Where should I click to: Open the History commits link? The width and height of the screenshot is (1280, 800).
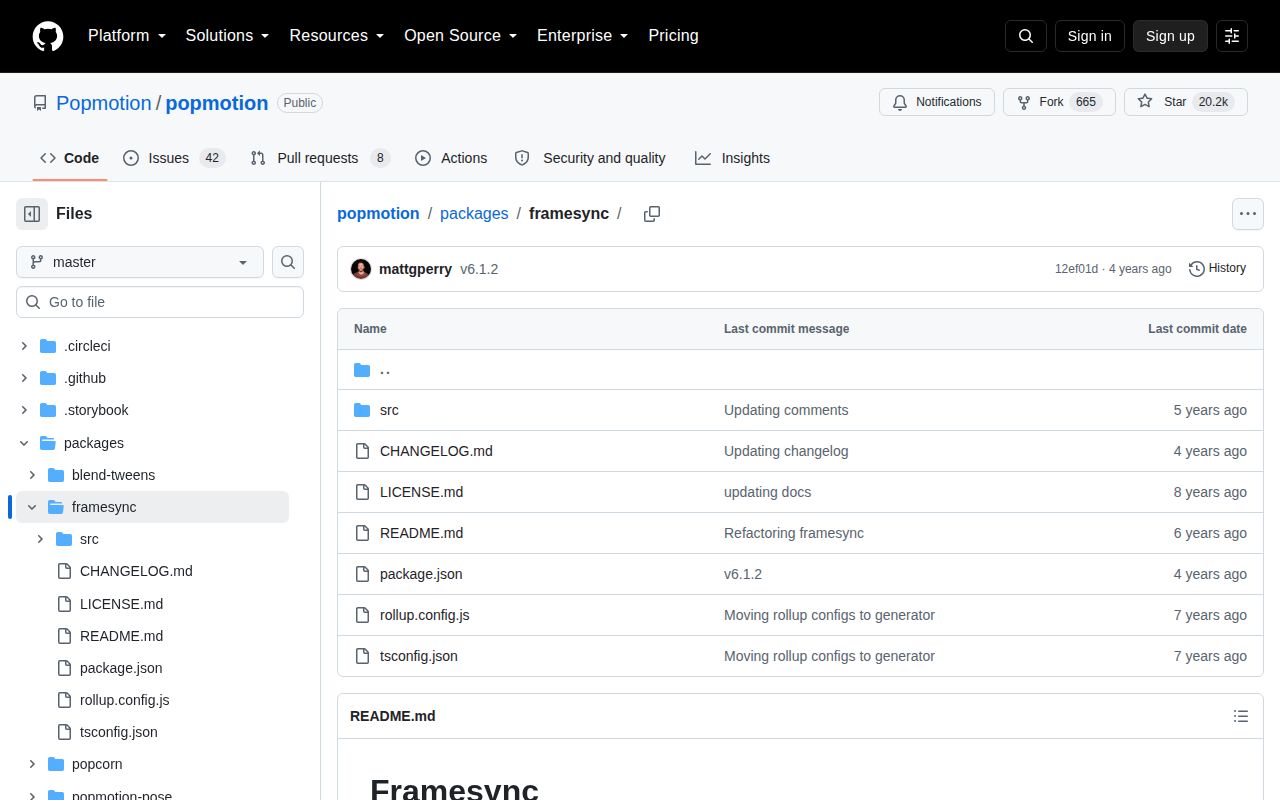[1217, 268]
